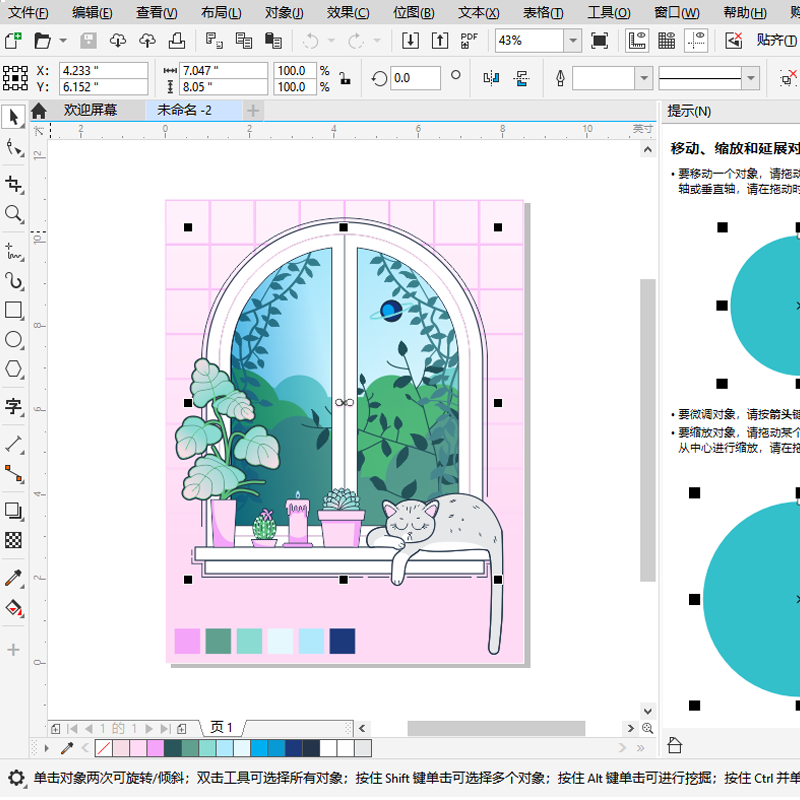This screenshot has width=800, height=800.
Task: Expand the Open file dropdown arrow
Action: [62, 41]
